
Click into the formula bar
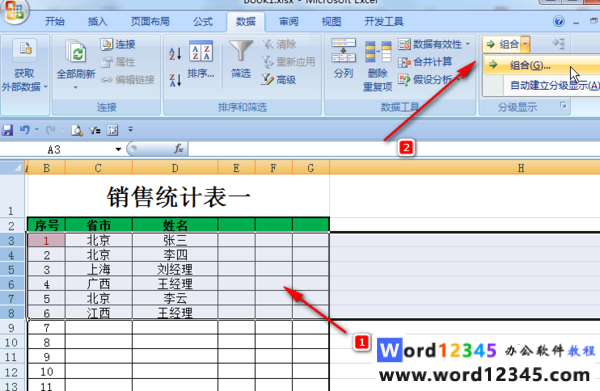click(x=394, y=149)
